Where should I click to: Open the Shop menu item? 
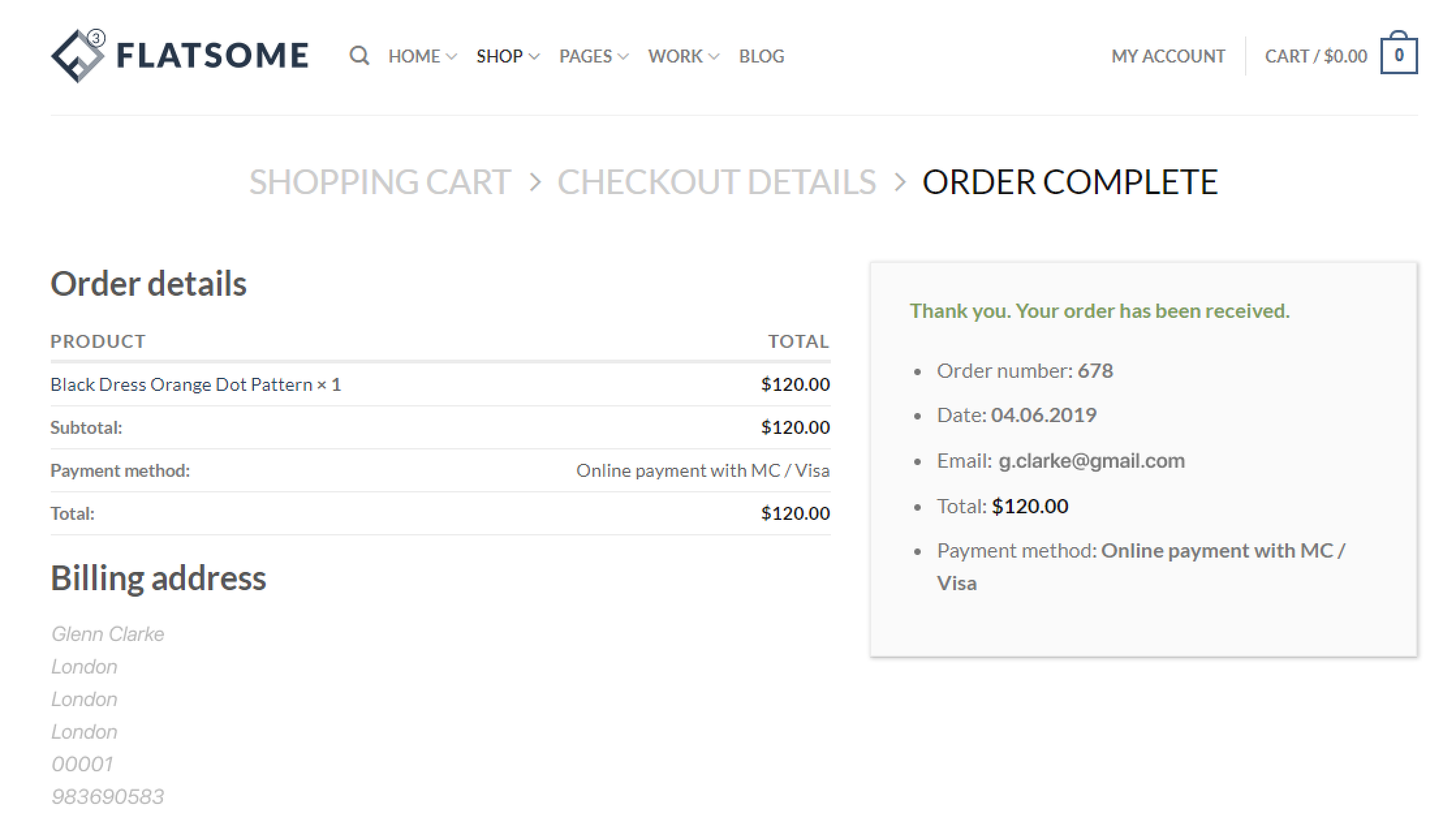[499, 57]
